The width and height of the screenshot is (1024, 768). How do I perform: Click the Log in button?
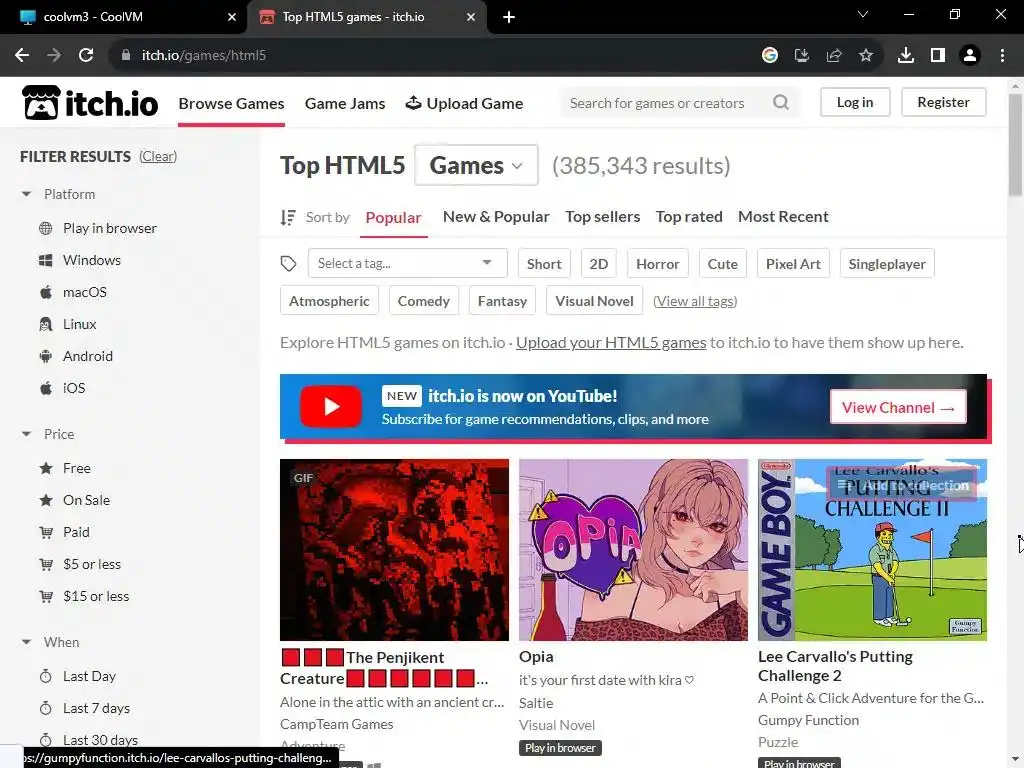(855, 103)
